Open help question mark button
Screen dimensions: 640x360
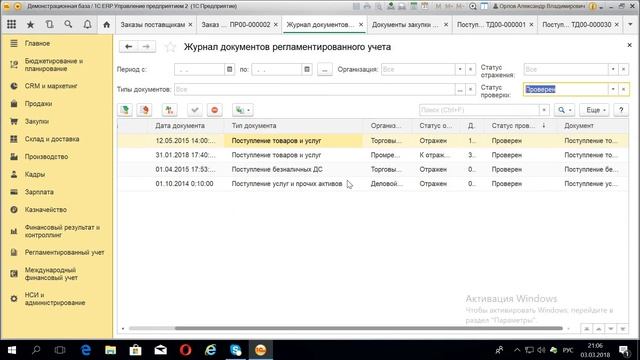pyautogui.click(x=621, y=110)
